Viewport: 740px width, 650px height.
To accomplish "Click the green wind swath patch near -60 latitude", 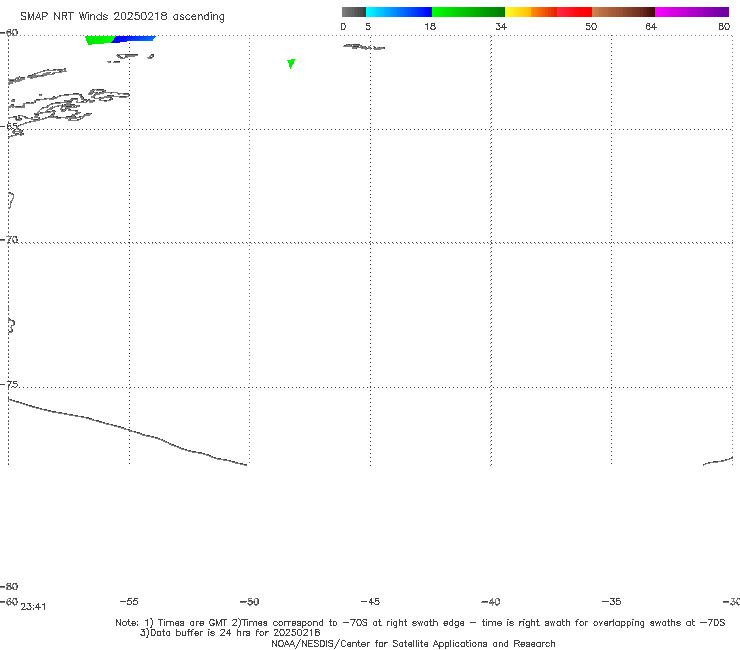I will click(x=100, y=40).
